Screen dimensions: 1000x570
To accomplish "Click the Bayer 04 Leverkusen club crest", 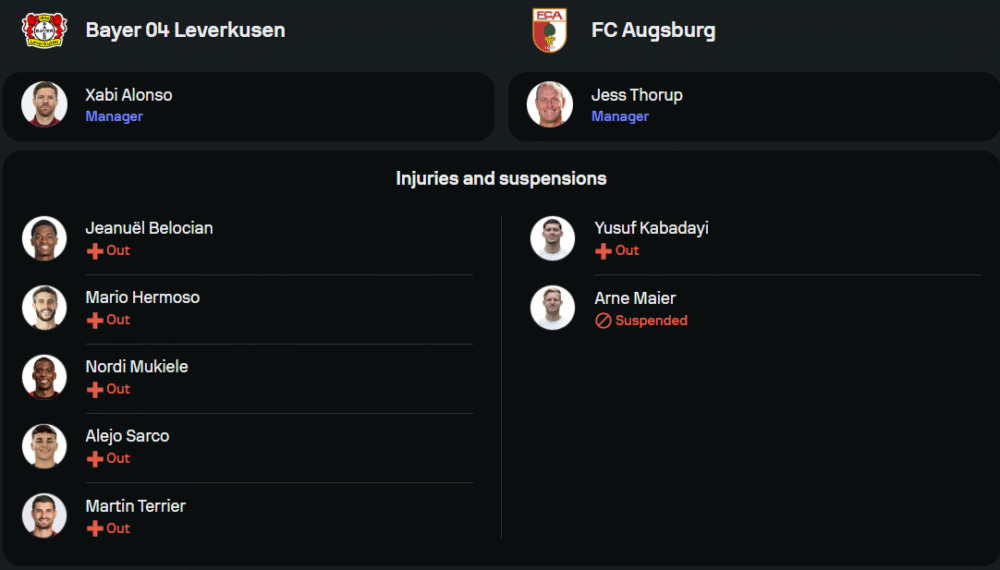I will click(x=44, y=30).
